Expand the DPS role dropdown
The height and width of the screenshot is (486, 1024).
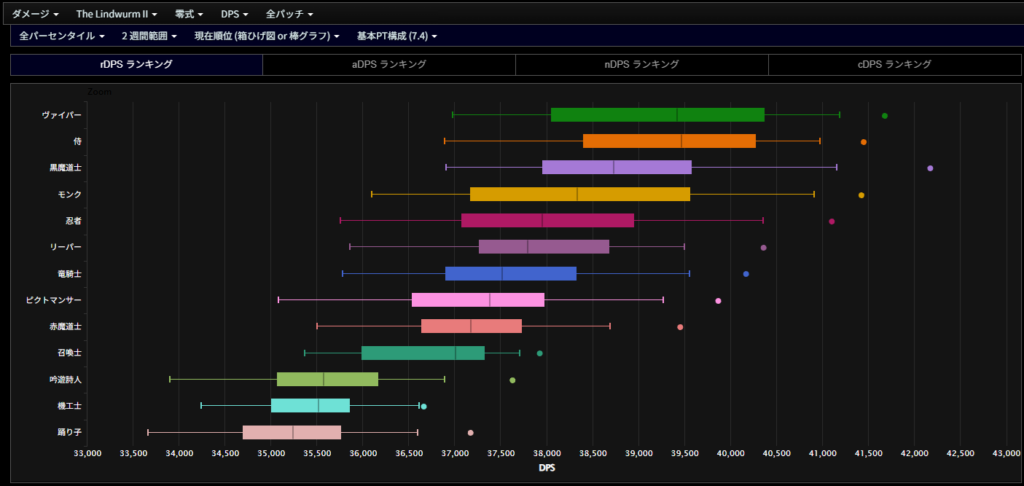click(234, 14)
